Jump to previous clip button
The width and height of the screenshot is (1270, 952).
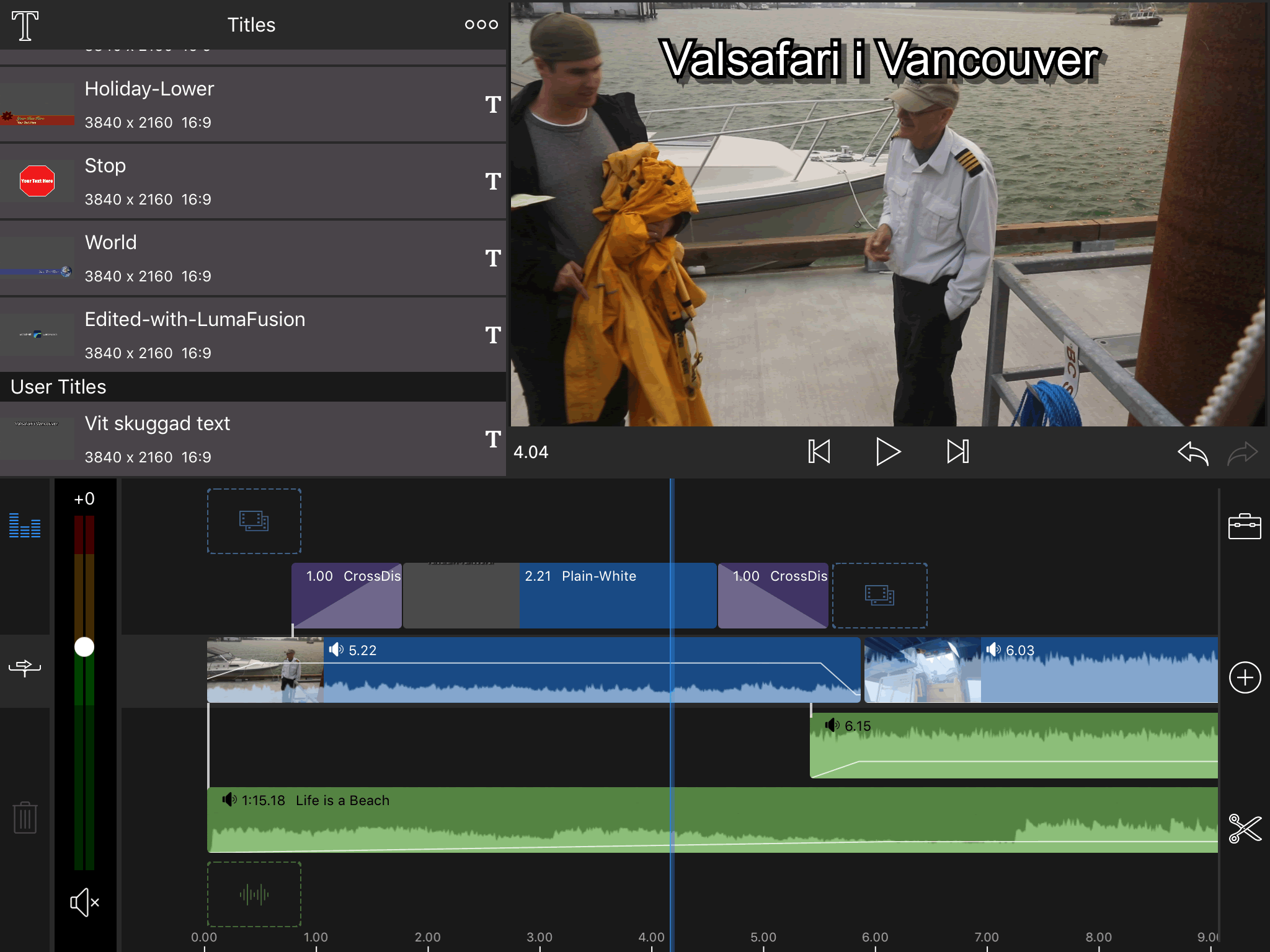point(819,452)
